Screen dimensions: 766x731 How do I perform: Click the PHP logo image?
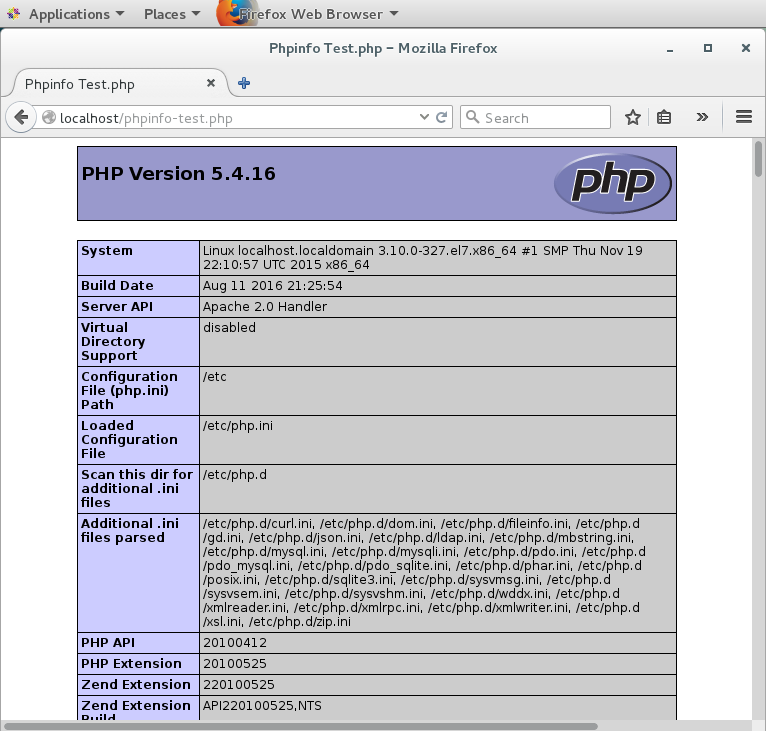(612, 183)
